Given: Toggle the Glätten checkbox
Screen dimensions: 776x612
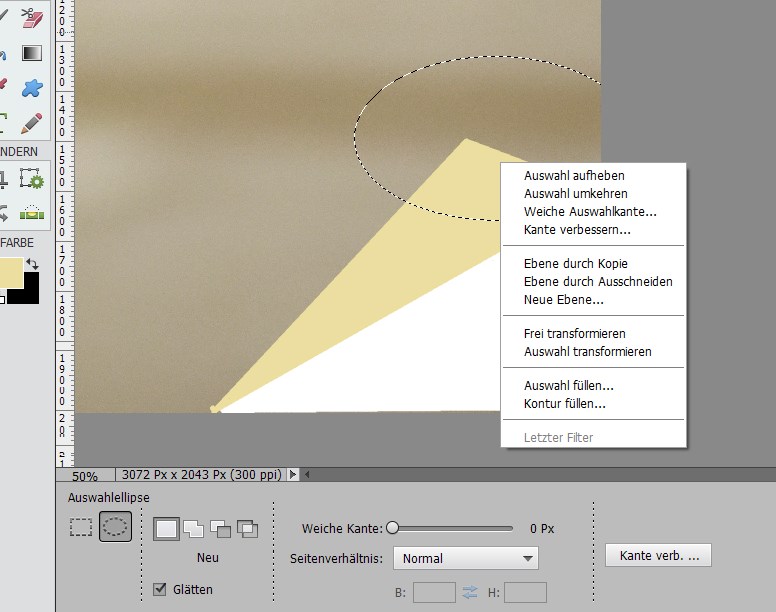Looking at the screenshot, I should (x=159, y=589).
